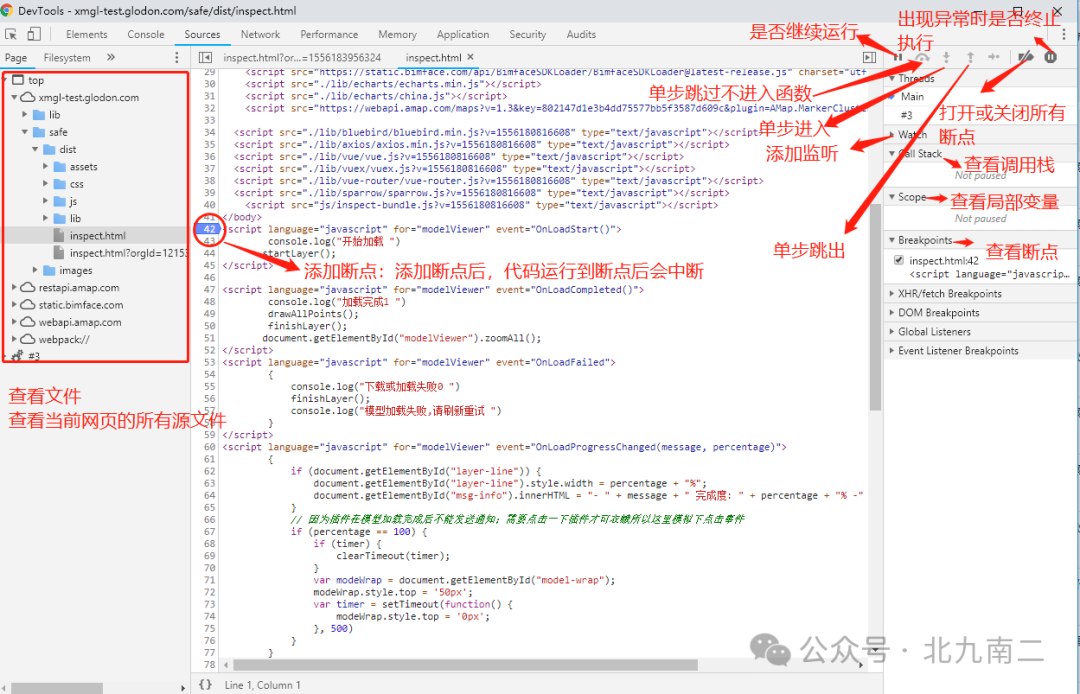Screen dimensions: 1080x694
Task: Open the navigator pane three-dot menu
Action: tap(177, 58)
